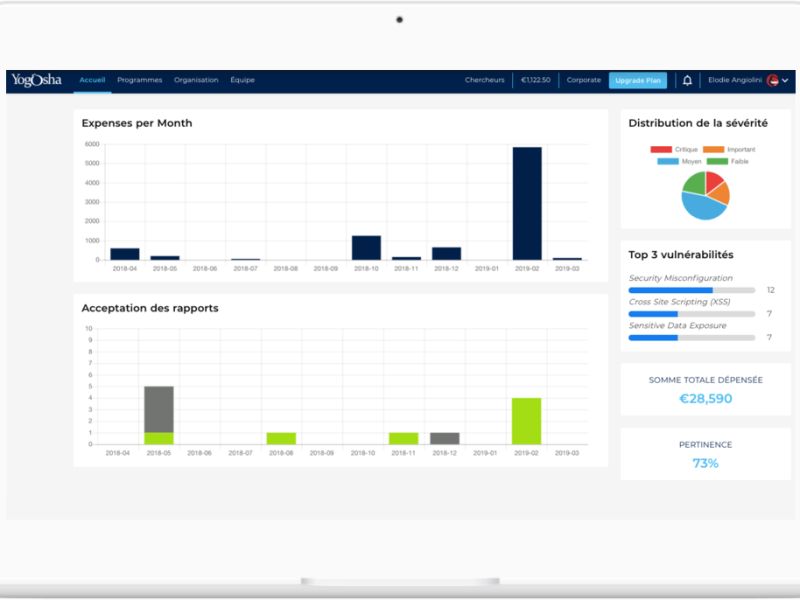
Task: Click the user avatar icon
Action: pos(772,80)
